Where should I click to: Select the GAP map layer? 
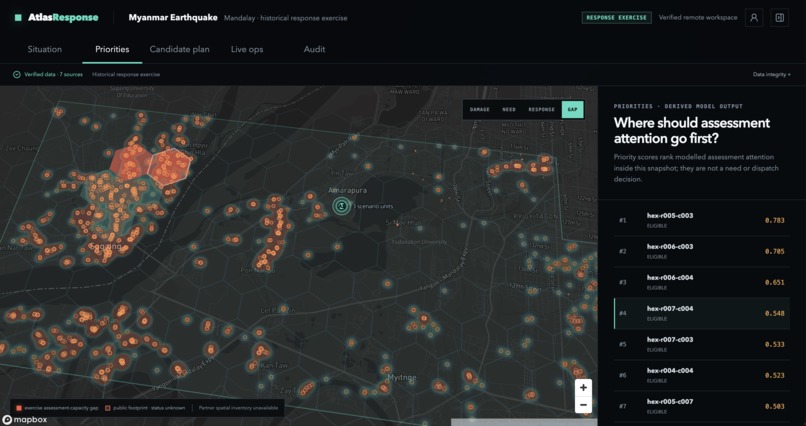pos(572,109)
